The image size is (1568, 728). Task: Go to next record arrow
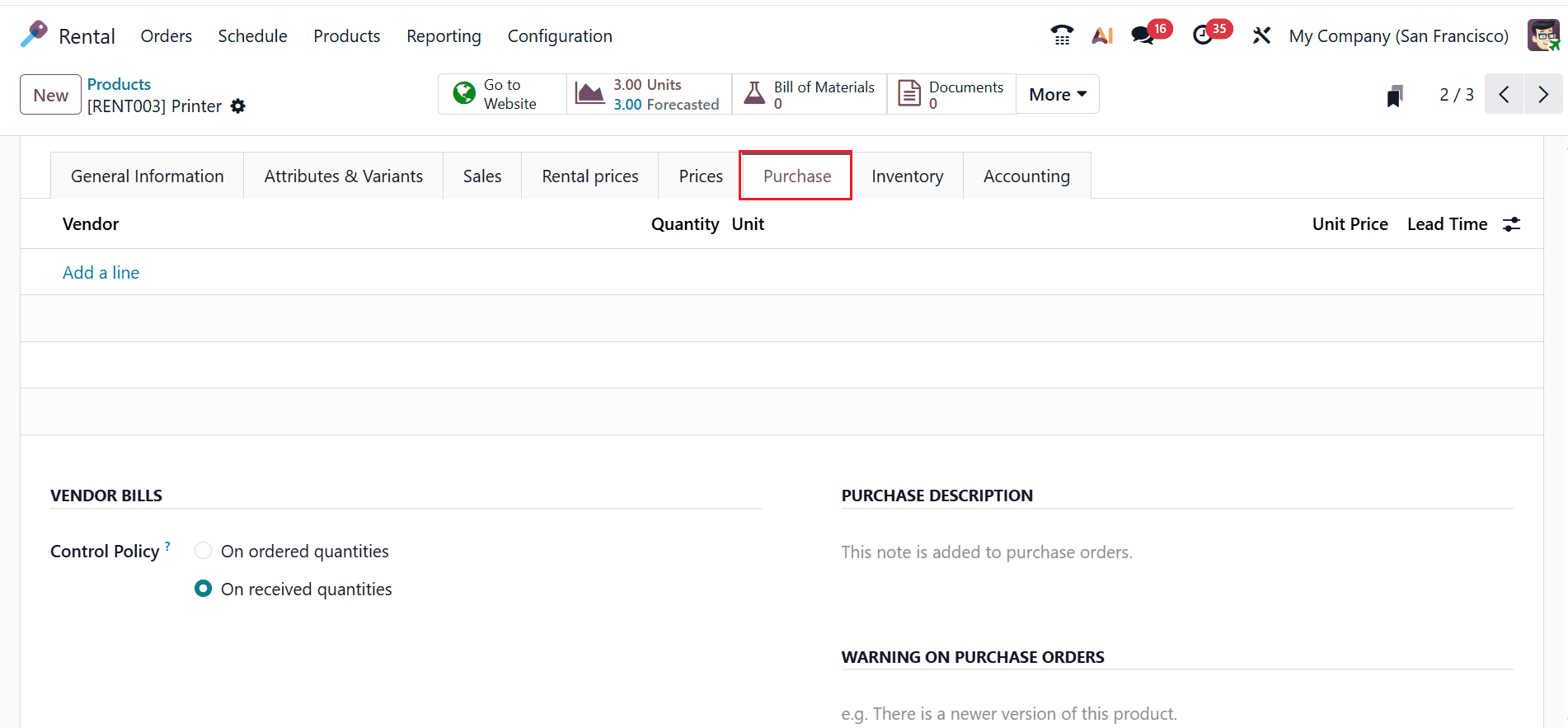[x=1543, y=94]
